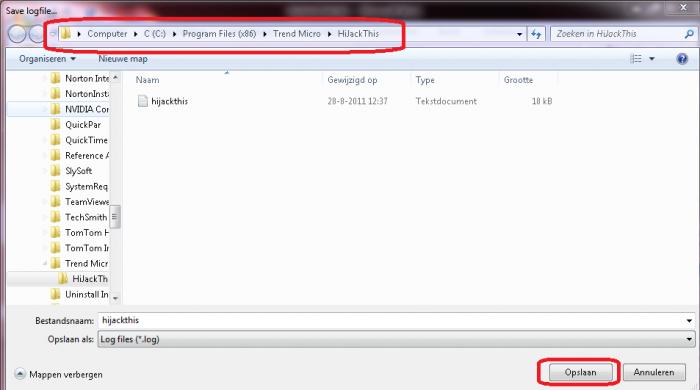
Task: Click the folder tree scroll down arrow
Action: click(x=115, y=298)
